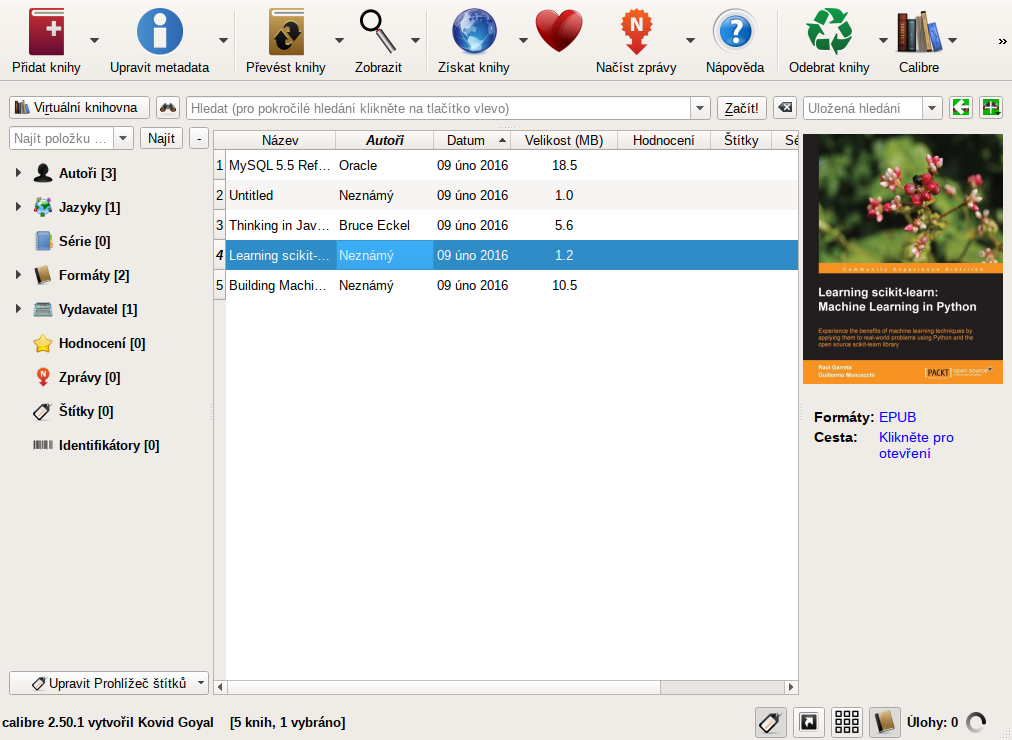Screen dimensions: 1012x740
Task: Sort by the Datum column header
Action: click(x=472, y=140)
